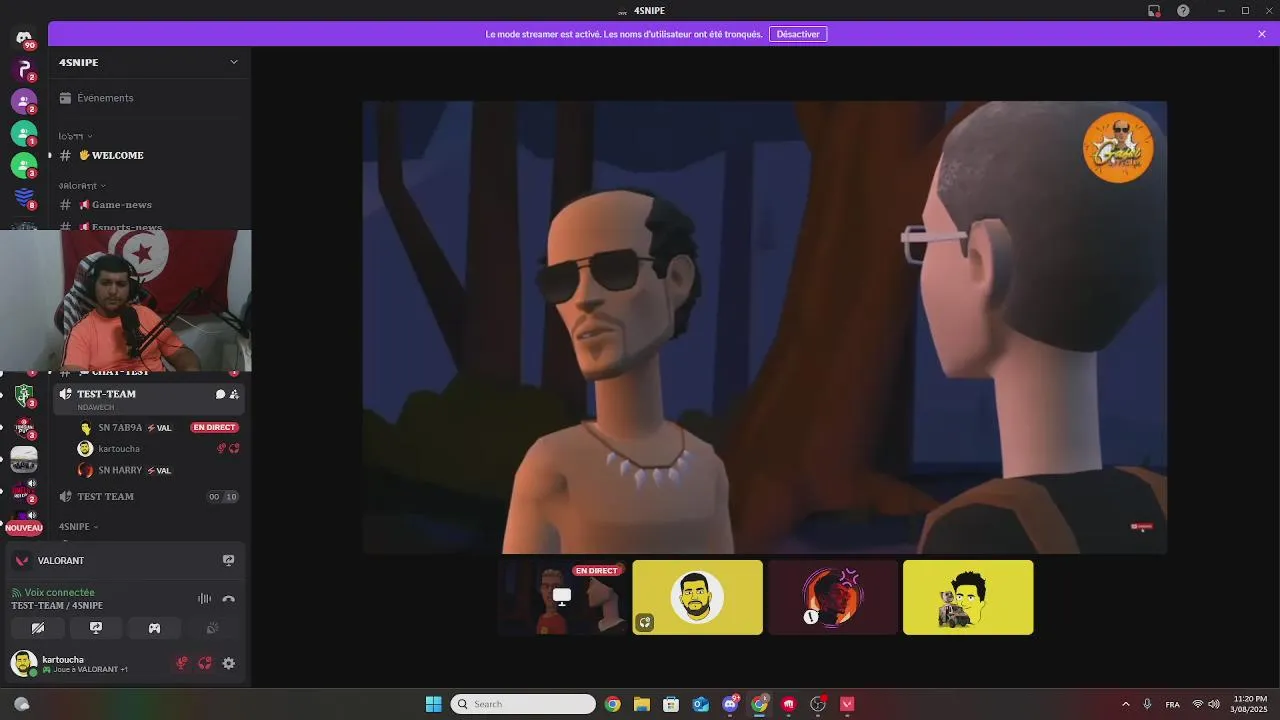Click the taskbar Search box

pyautogui.click(x=523, y=704)
